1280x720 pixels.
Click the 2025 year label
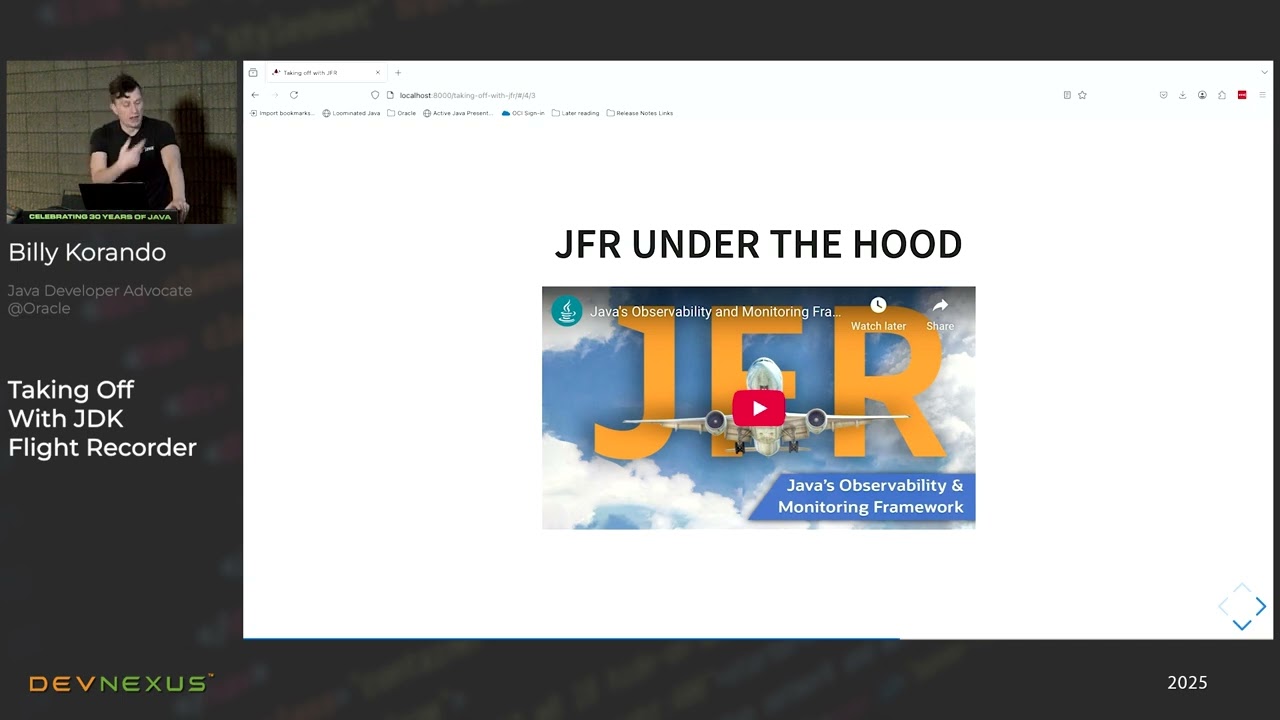click(1187, 683)
